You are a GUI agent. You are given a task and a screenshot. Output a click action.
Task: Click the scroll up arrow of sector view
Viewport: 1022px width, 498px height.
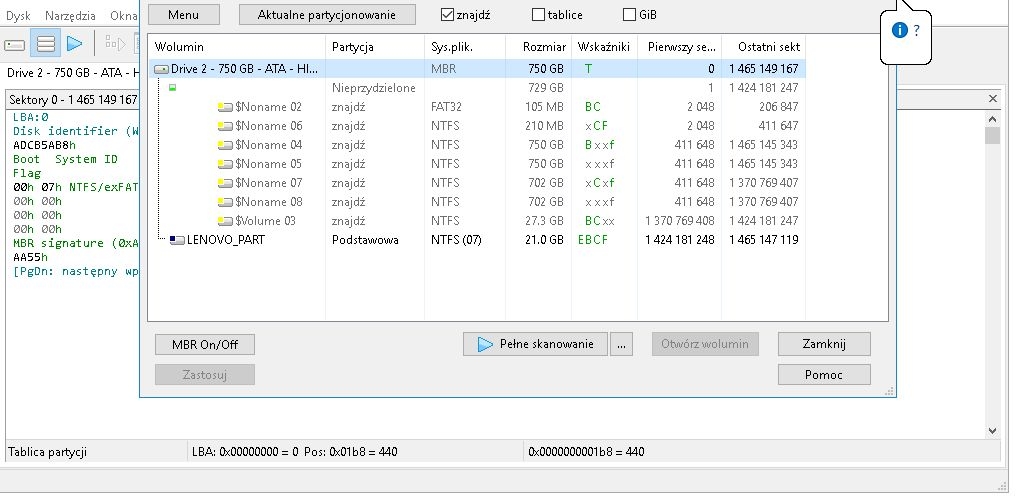coord(992,119)
